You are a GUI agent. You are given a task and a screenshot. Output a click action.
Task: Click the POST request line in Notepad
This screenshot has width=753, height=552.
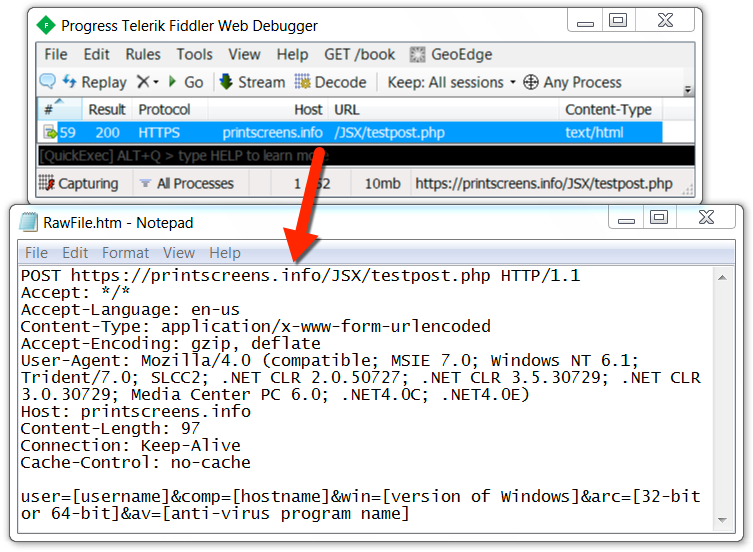click(x=301, y=276)
